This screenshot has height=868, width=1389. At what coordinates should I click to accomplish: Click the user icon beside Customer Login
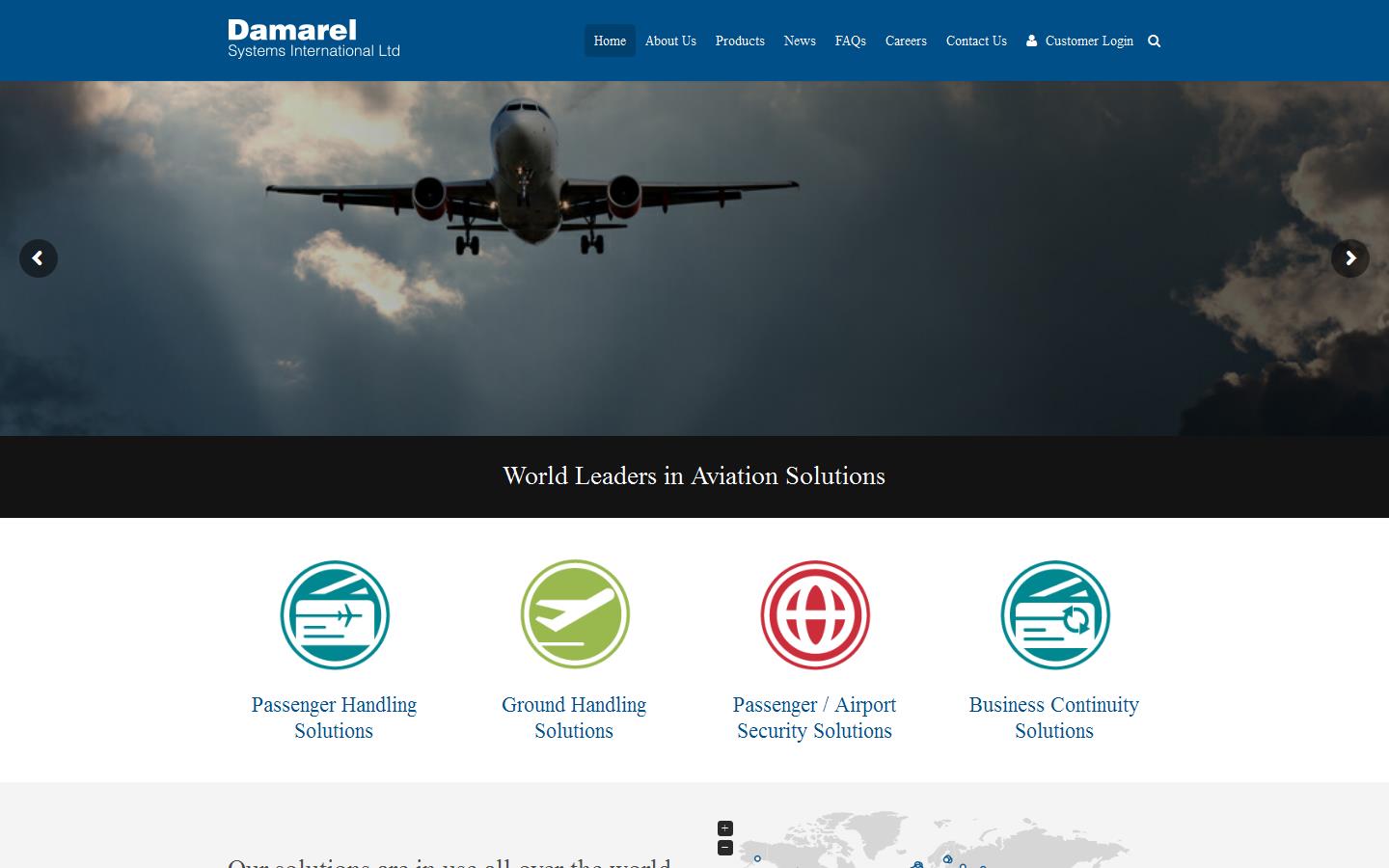pos(1032,41)
